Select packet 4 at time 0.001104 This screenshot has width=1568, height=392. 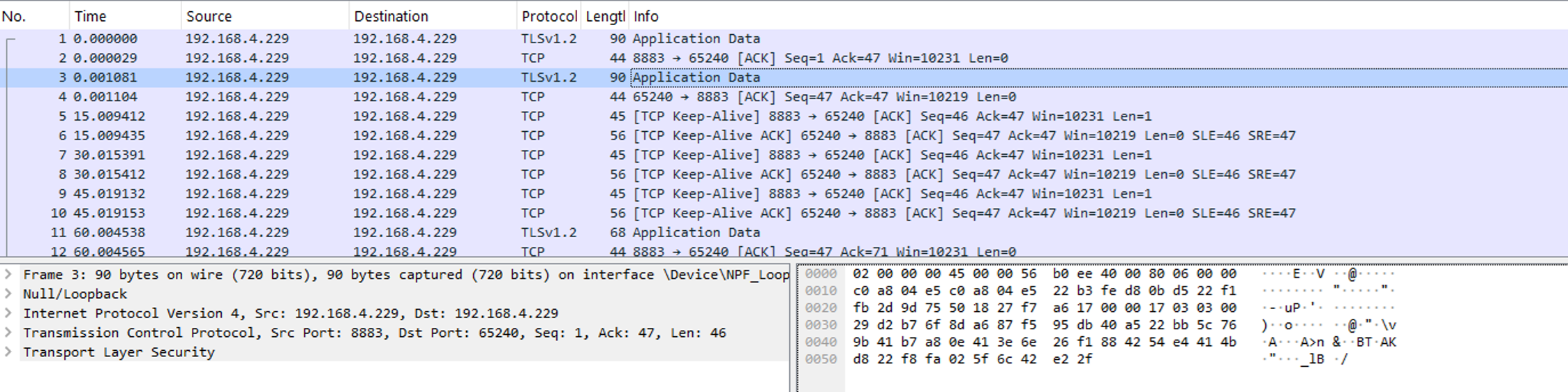[x=784, y=97]
